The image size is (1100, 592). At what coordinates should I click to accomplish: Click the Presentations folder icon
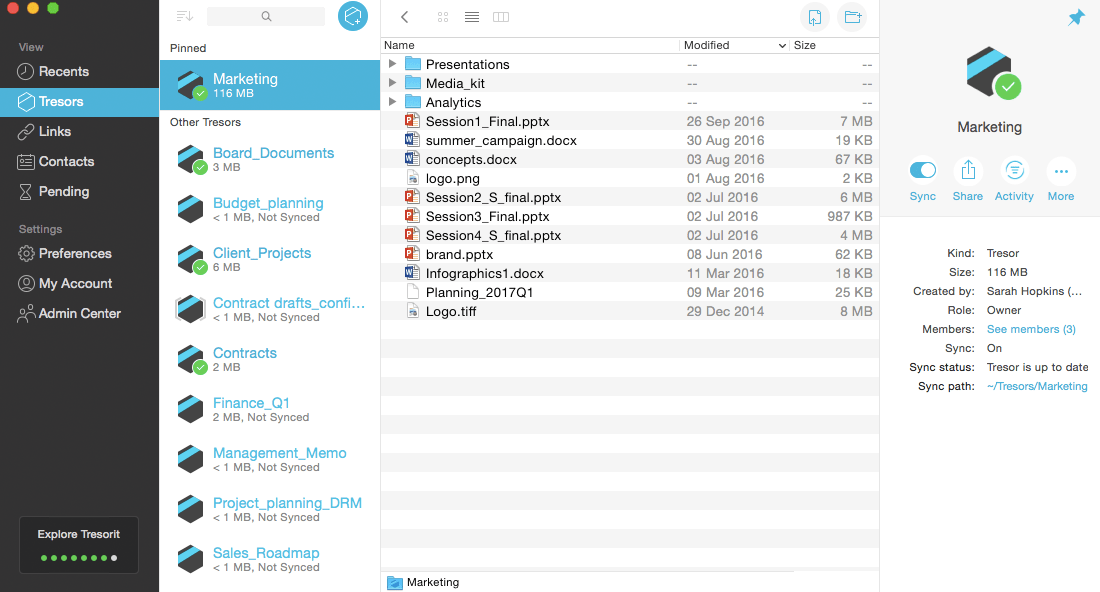coord(413,64)
